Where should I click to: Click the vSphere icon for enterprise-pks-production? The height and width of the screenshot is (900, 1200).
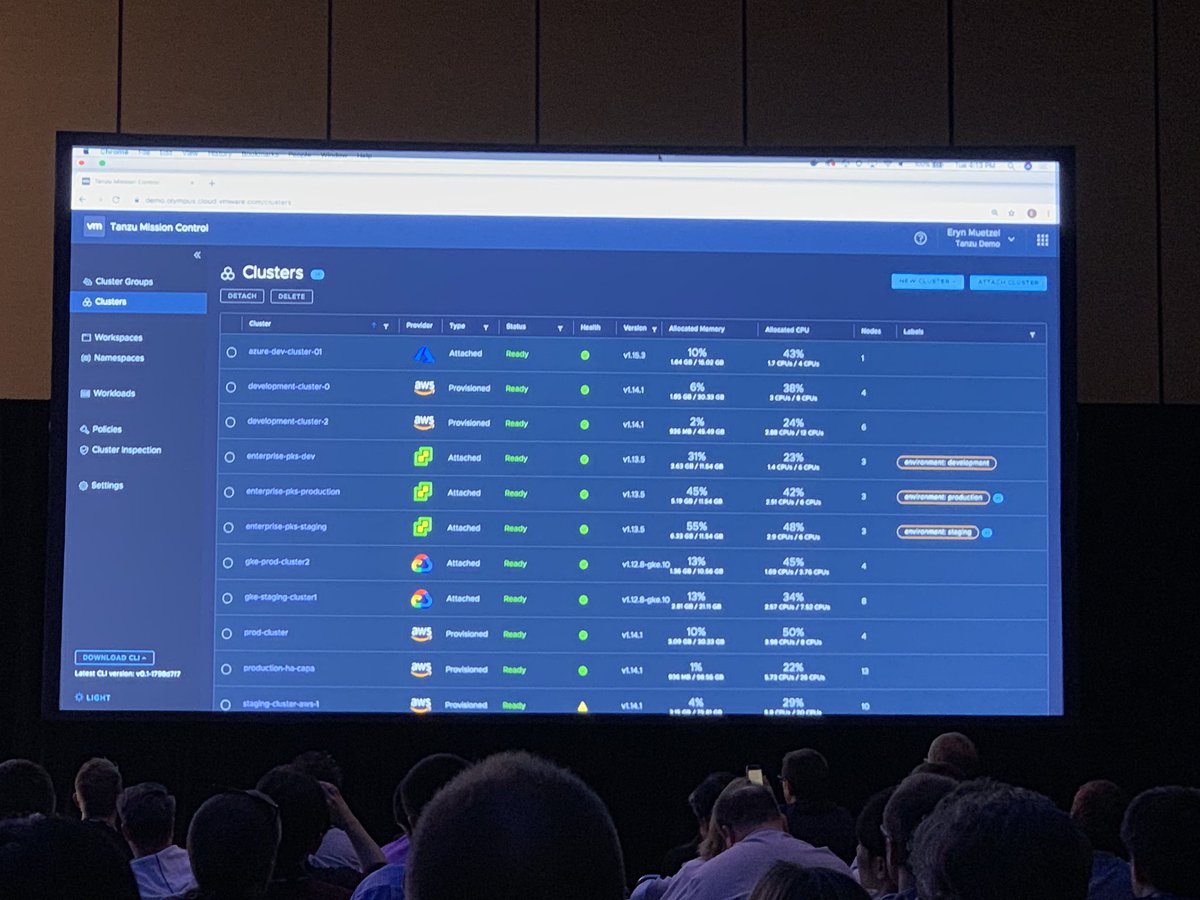423,492
